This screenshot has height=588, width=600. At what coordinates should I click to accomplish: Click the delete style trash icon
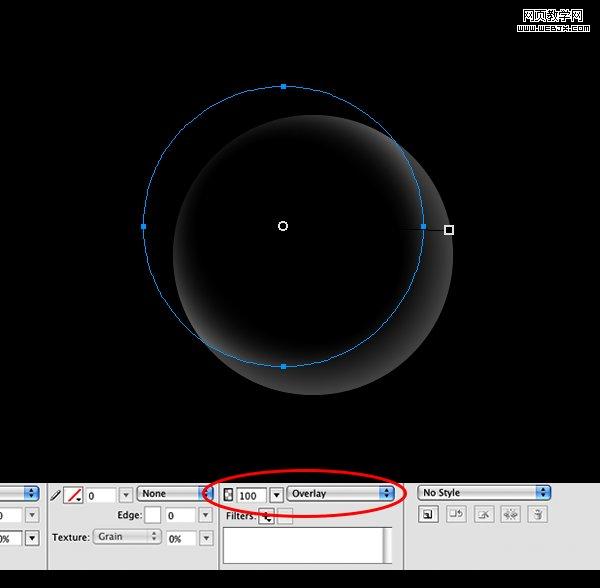(x=537, y=514)
